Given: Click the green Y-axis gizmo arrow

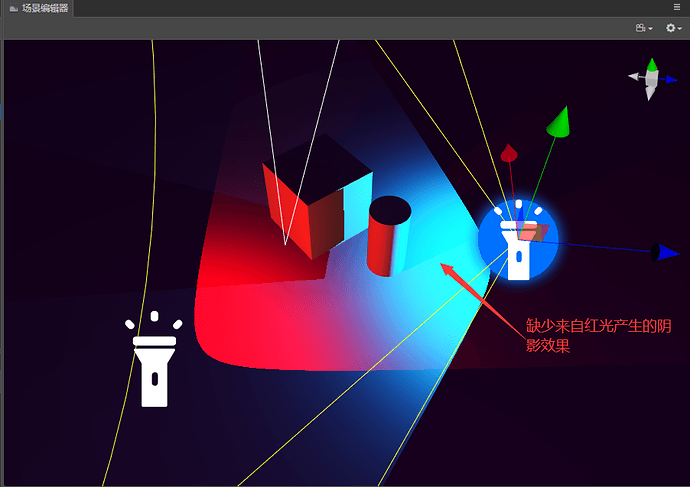Looking at the screenshot, I should [558, 122].
